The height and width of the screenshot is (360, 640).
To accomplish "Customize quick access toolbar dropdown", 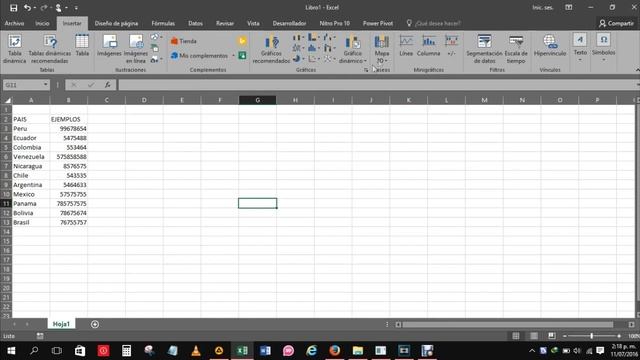I will pyautogui.click(x=76, y=8).
